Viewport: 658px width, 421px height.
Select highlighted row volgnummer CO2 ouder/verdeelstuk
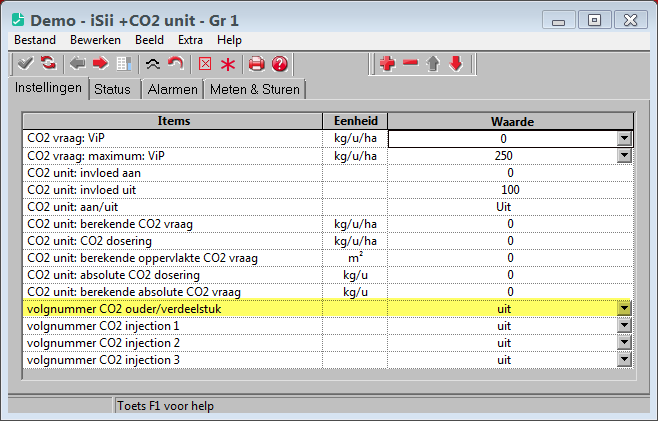pyautogui.click(x=328, y=309)
